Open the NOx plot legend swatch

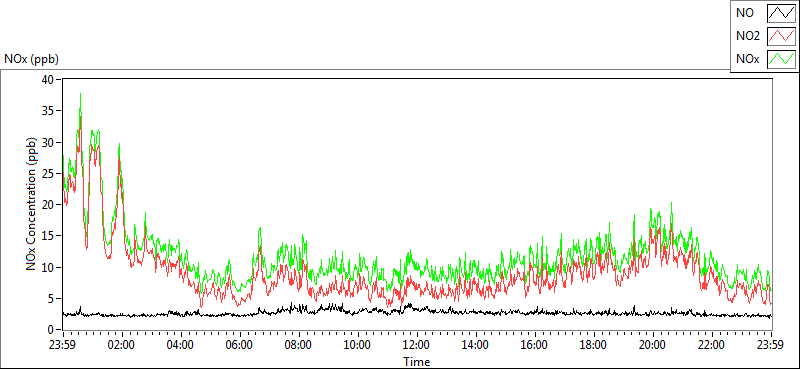click(x=781, y=59)
